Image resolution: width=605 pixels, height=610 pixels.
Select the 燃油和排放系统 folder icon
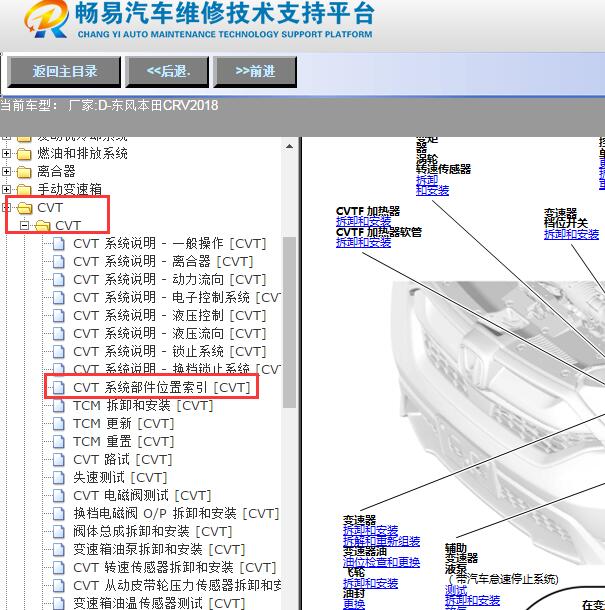pos(24,154)
